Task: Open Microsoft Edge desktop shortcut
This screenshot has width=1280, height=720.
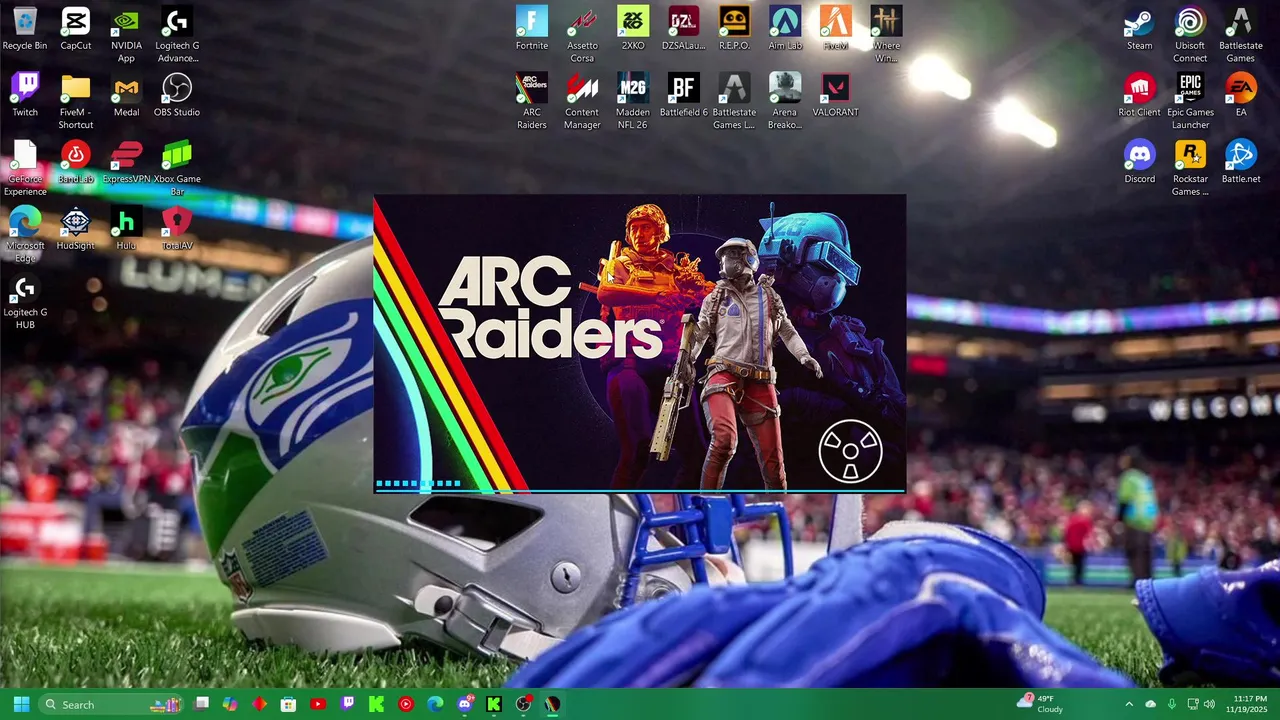Action: tap(25, 235)
